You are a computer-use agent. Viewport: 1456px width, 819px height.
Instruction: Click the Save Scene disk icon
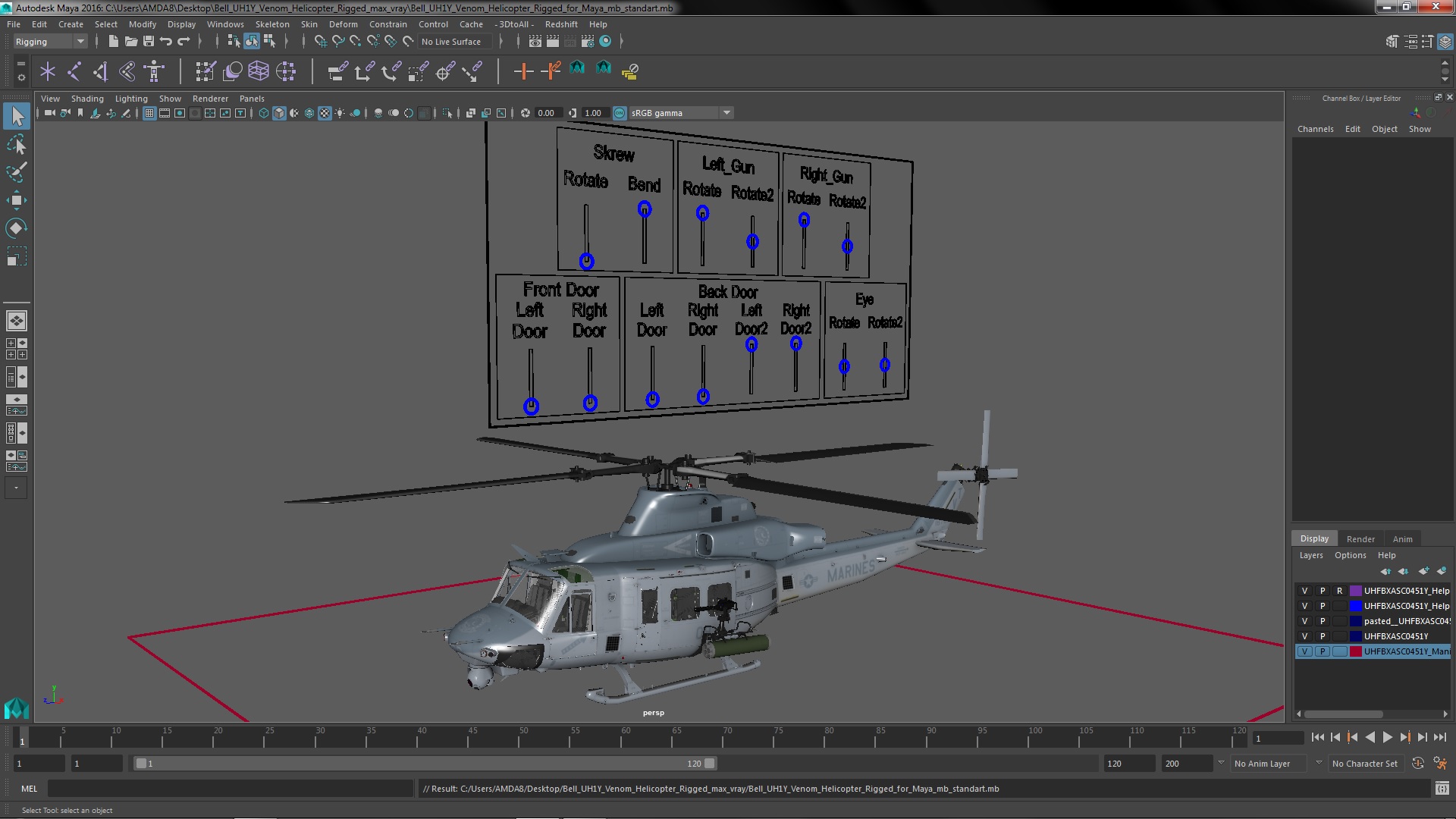[149, 41]
